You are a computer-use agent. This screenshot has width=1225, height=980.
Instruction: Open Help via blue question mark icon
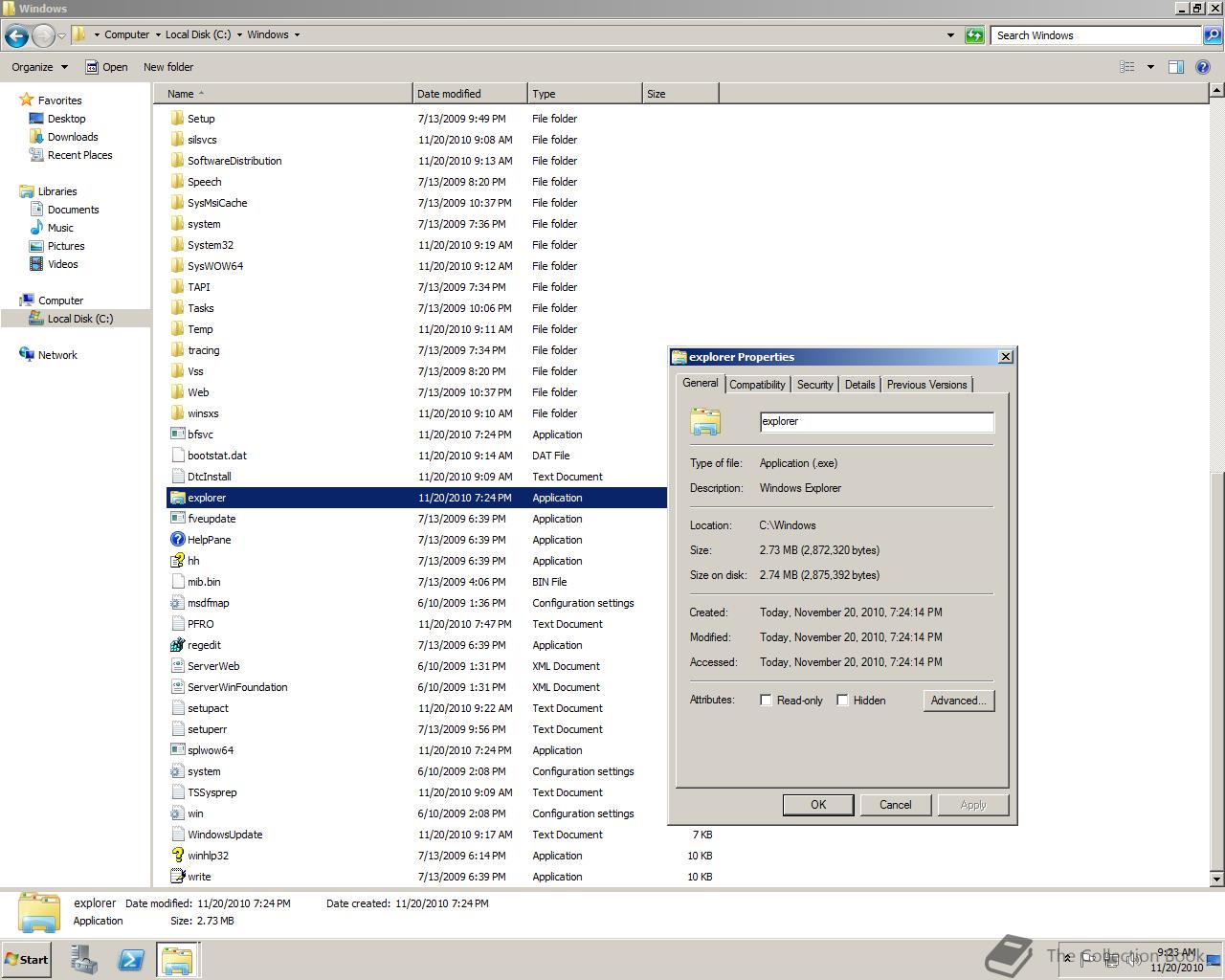(x=1205, y=67)
